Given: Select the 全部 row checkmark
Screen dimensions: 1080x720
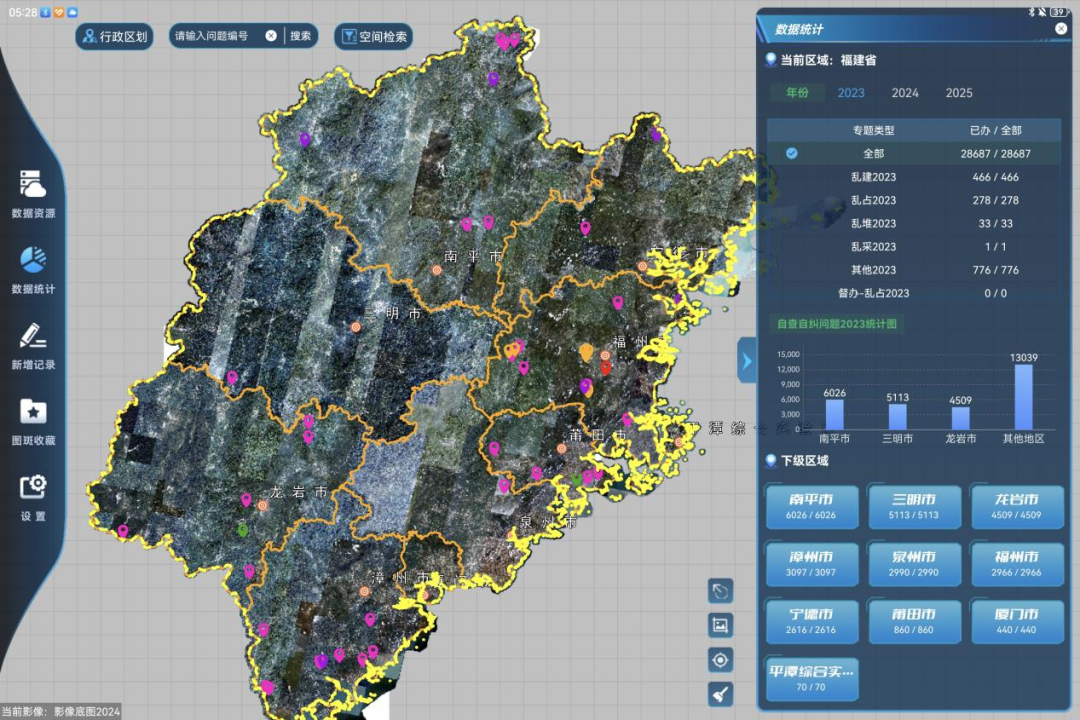Looking at the screenshot, I should coord(791,153).
